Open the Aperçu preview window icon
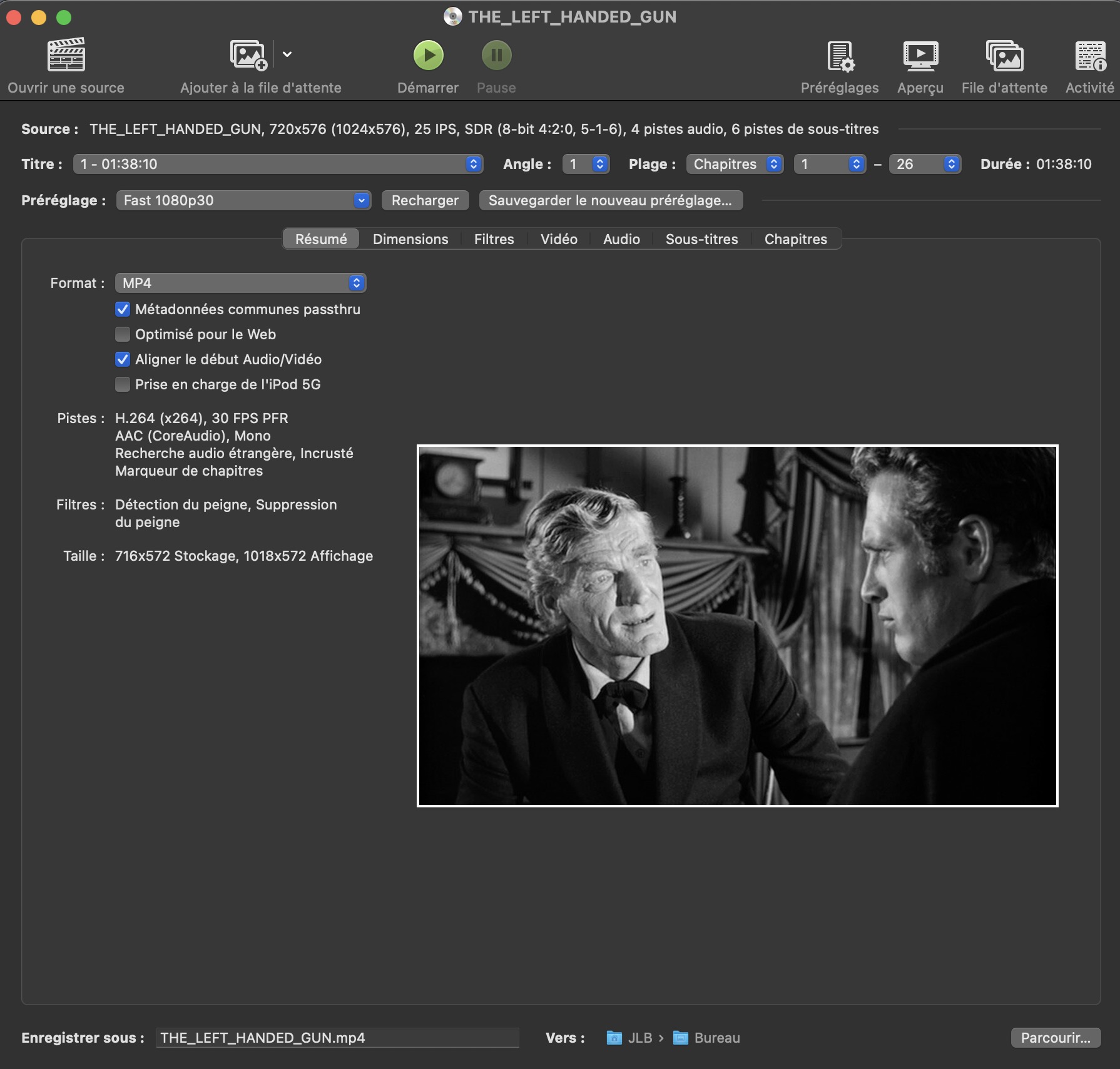 [x=920, y=56]
